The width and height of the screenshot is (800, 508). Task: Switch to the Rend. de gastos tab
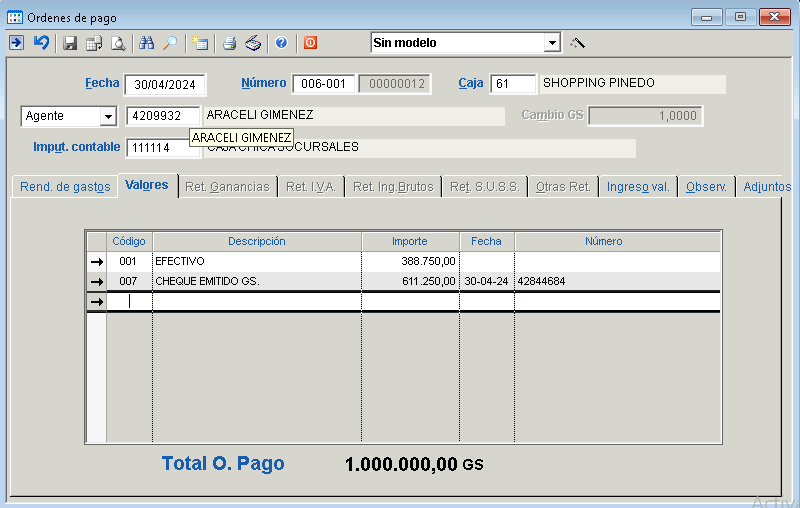[65, 187]
